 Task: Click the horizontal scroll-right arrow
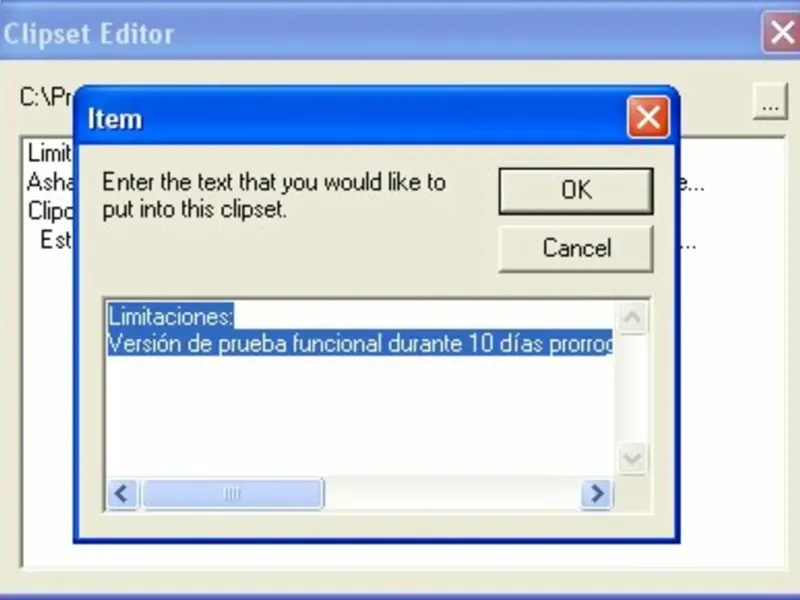click(x=596, y=493)
